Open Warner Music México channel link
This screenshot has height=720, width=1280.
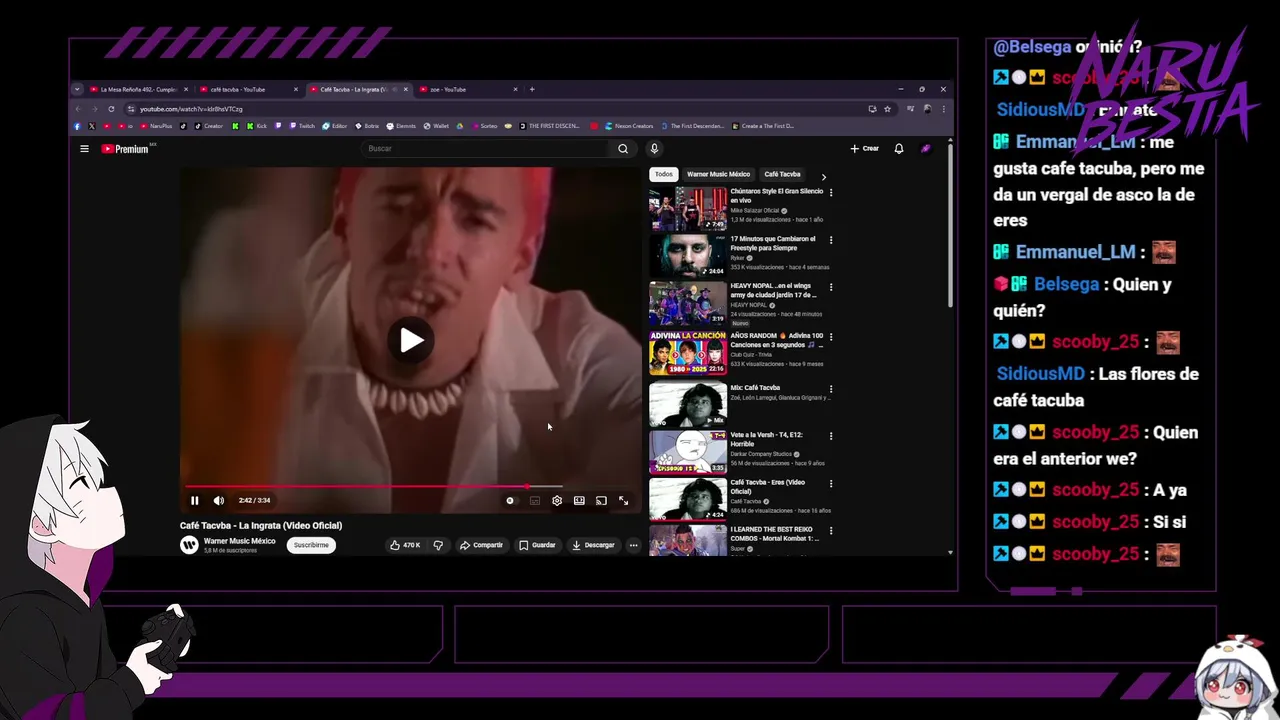239,541
